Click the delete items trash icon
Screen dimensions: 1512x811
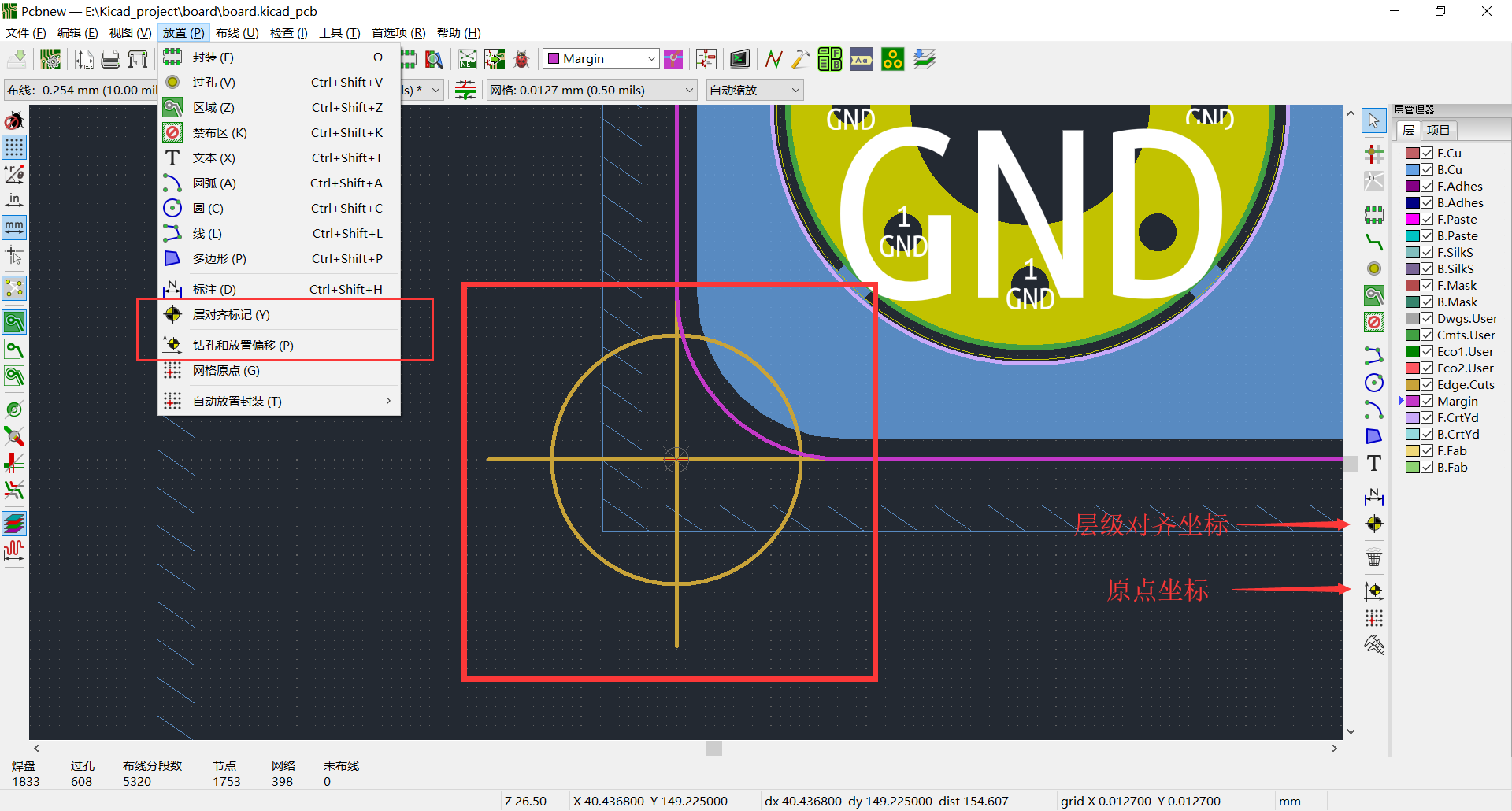point(1373,558)
